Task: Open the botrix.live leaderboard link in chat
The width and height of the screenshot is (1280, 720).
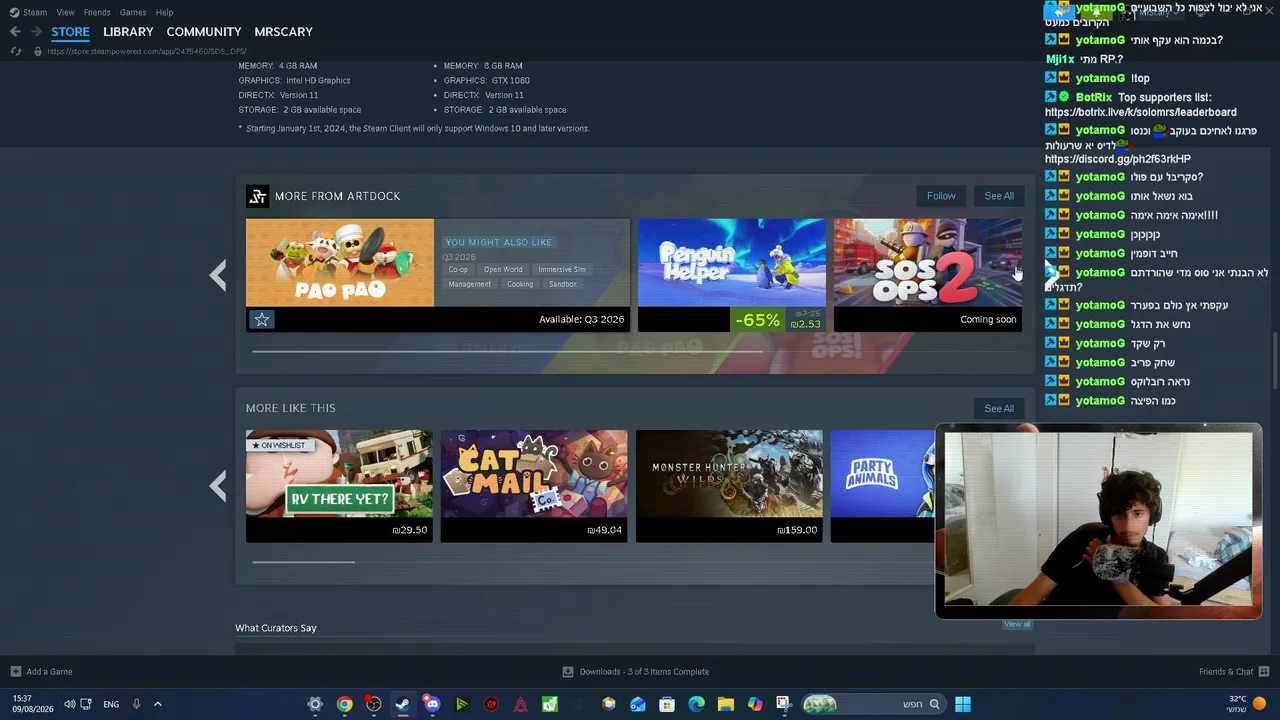Action: point(1141,112)
